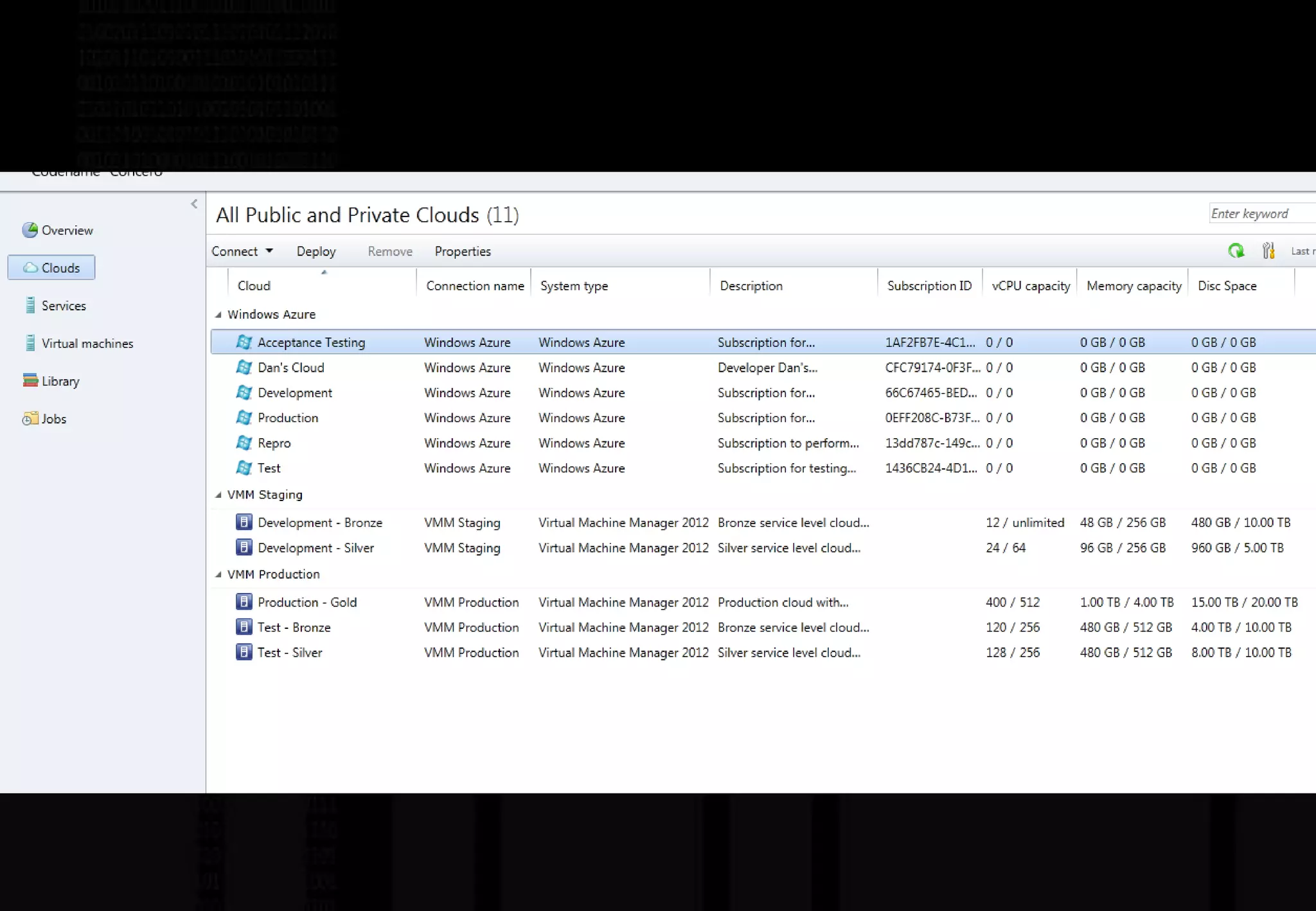Screen dimensions: 1316x911
Task: Click the Jobs clock folder icon
Action: click(30, 419)
